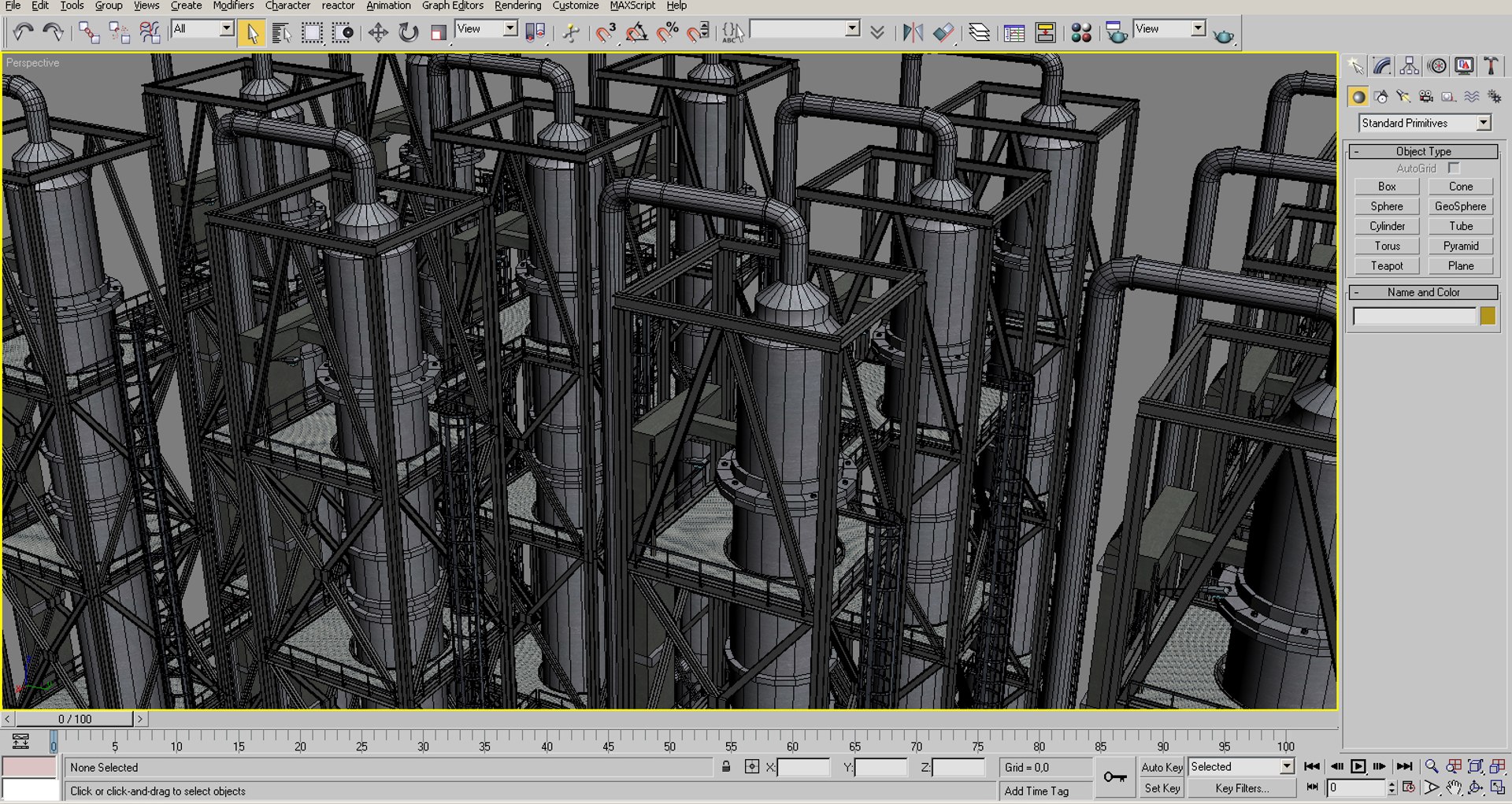The image size is (1512, 804).
Task: Click the Cylinder primitive button
Action: (1387, 226)
